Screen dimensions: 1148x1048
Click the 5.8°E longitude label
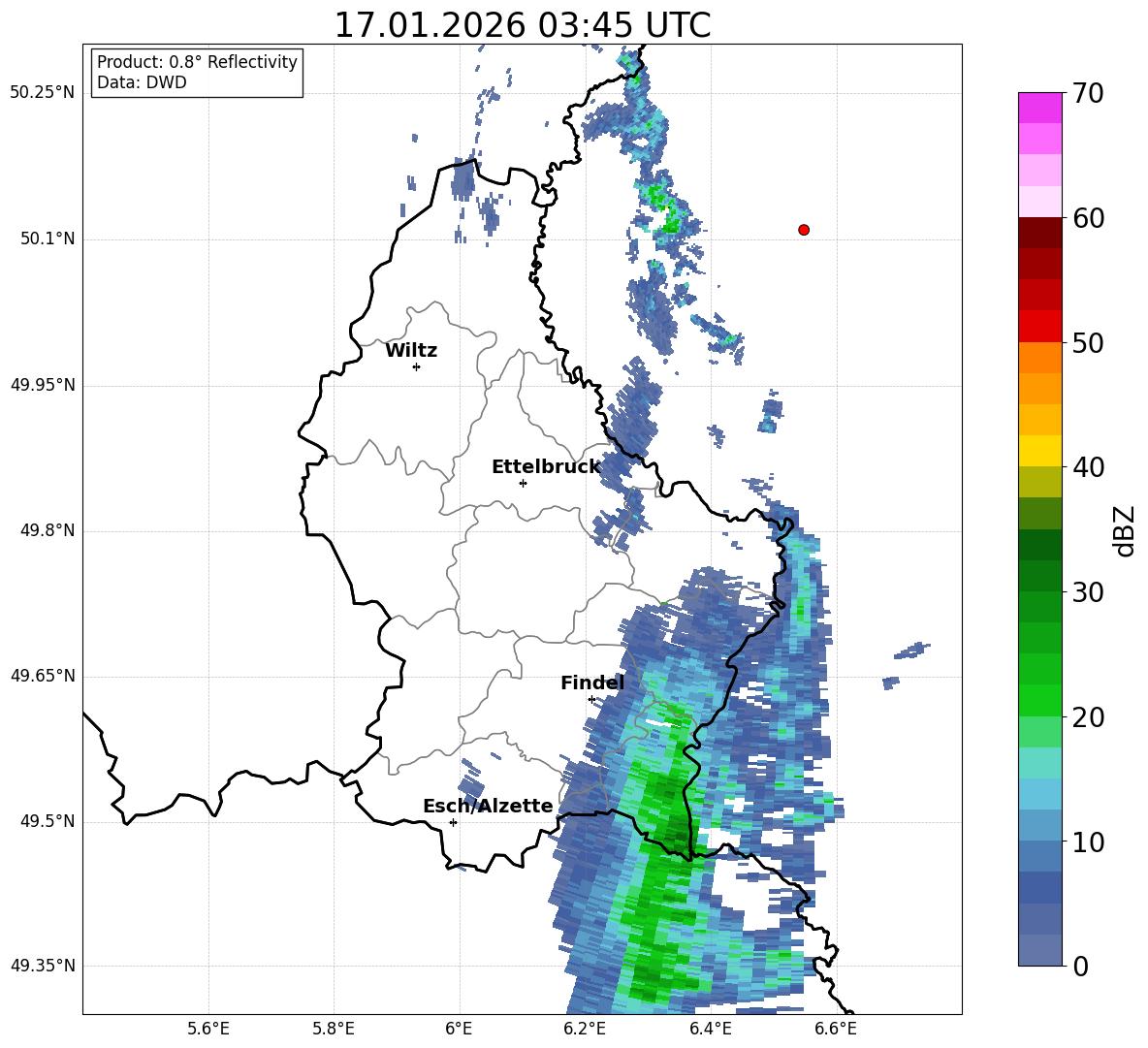point(334,1029)
